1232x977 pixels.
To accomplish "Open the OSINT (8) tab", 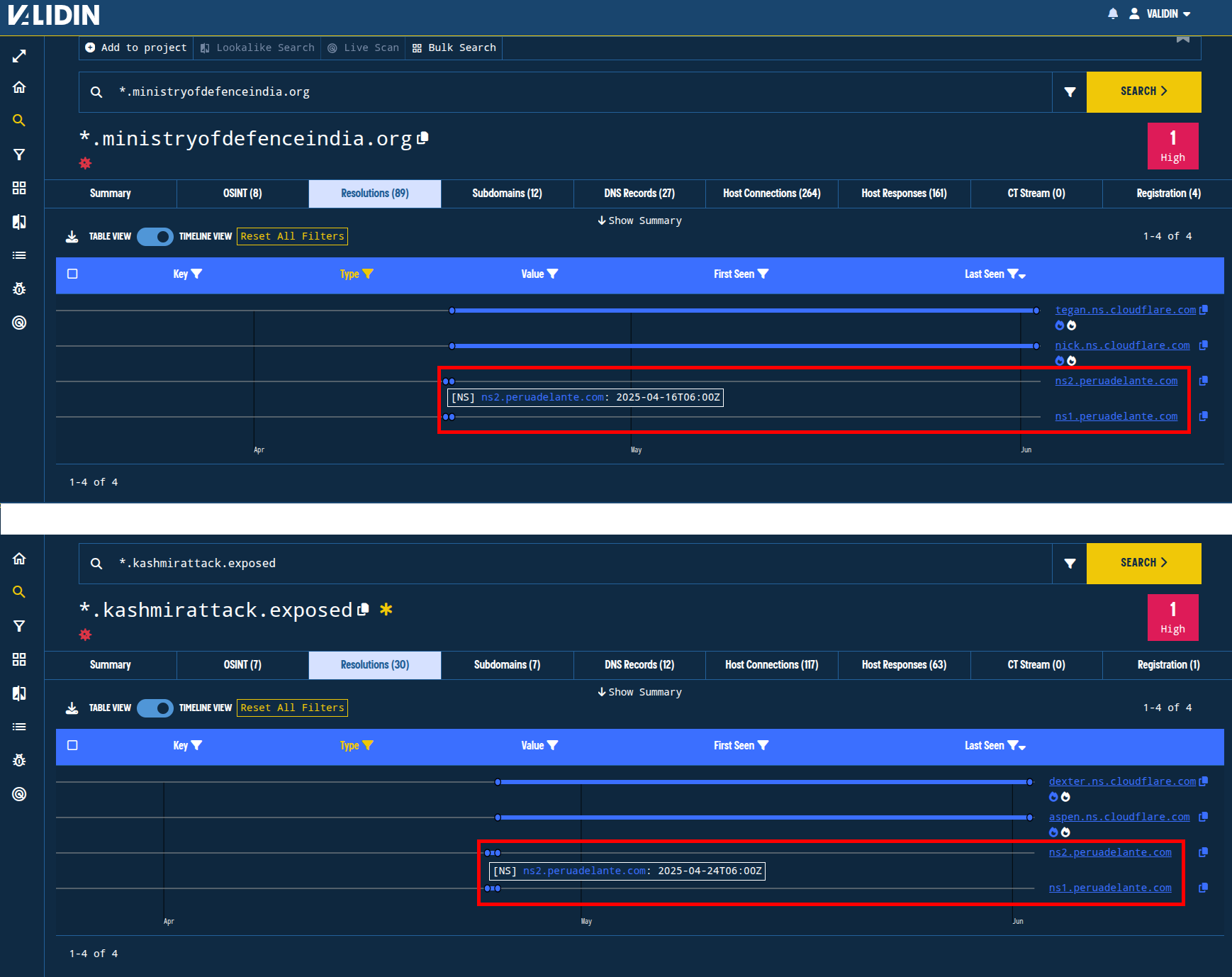I will point(242,194).
